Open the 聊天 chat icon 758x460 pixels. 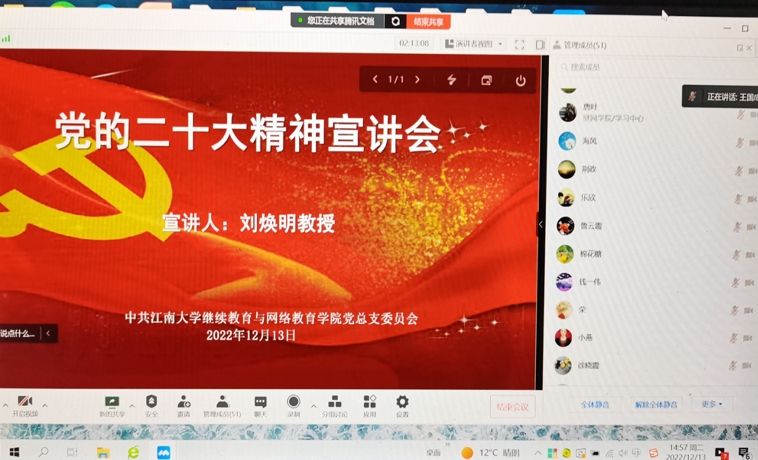point(260,404)
